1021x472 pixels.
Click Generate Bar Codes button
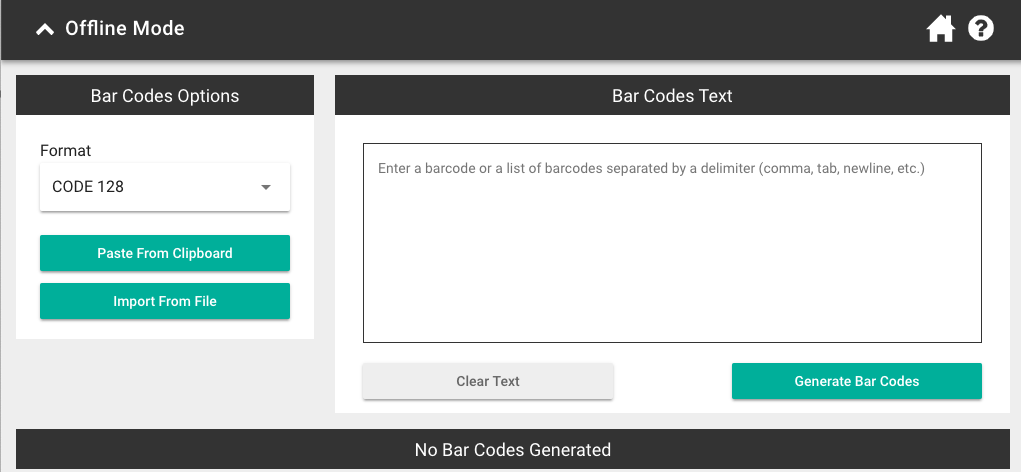click(857, 382)
